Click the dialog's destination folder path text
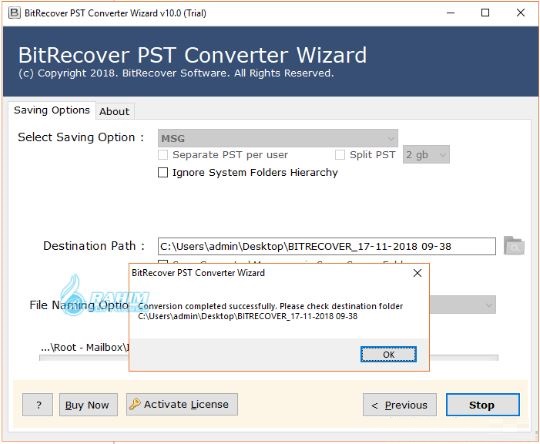Image resolution: width=540 pixels, height=444 pixels. (x=248, y=316)
